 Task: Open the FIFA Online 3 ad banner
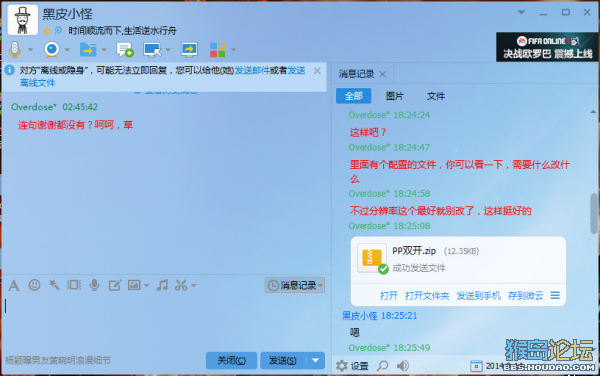(x=547, y=47)
